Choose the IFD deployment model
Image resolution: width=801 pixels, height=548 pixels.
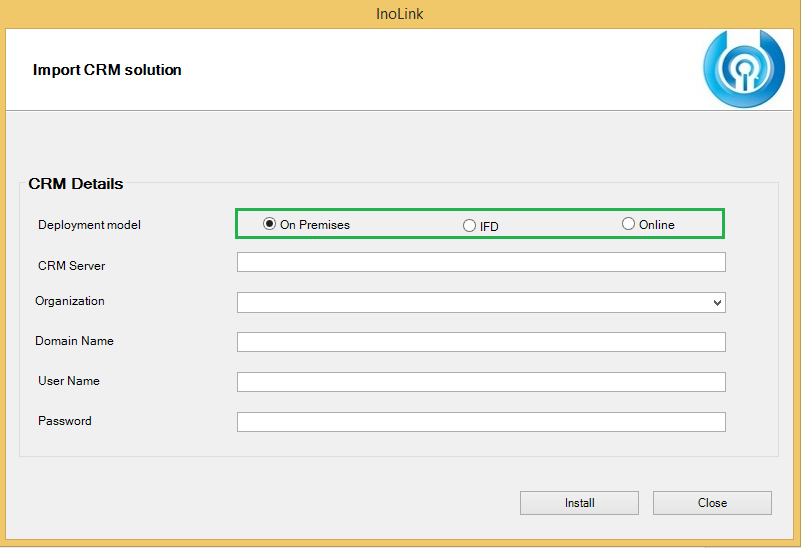[x=469, y=225]
